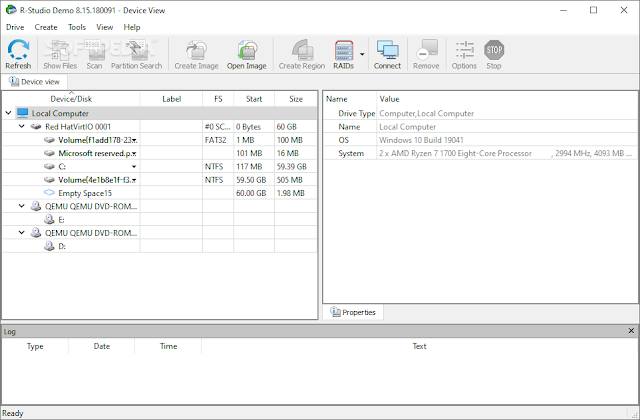The width and height of the screenshot is (640, 420).
Task: Click the E: disc icon
Action: tap(49, 220)
